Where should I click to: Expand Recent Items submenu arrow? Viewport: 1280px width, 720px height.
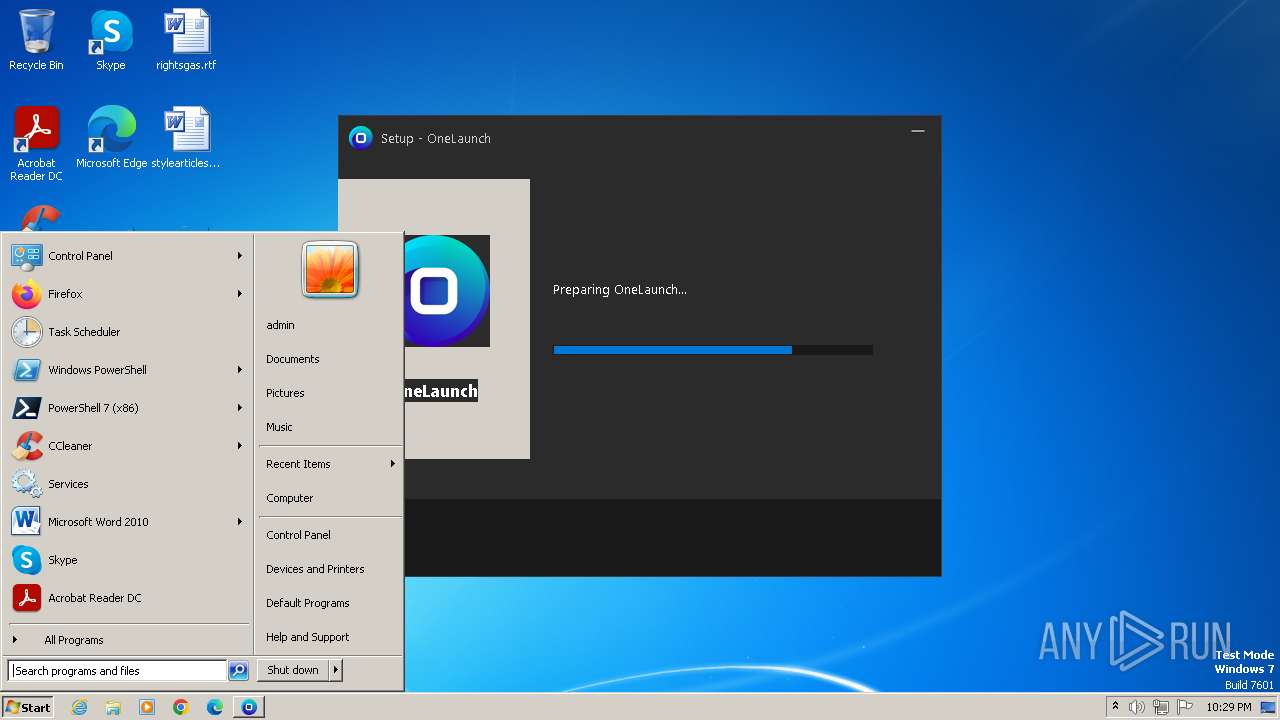[393, 464]
